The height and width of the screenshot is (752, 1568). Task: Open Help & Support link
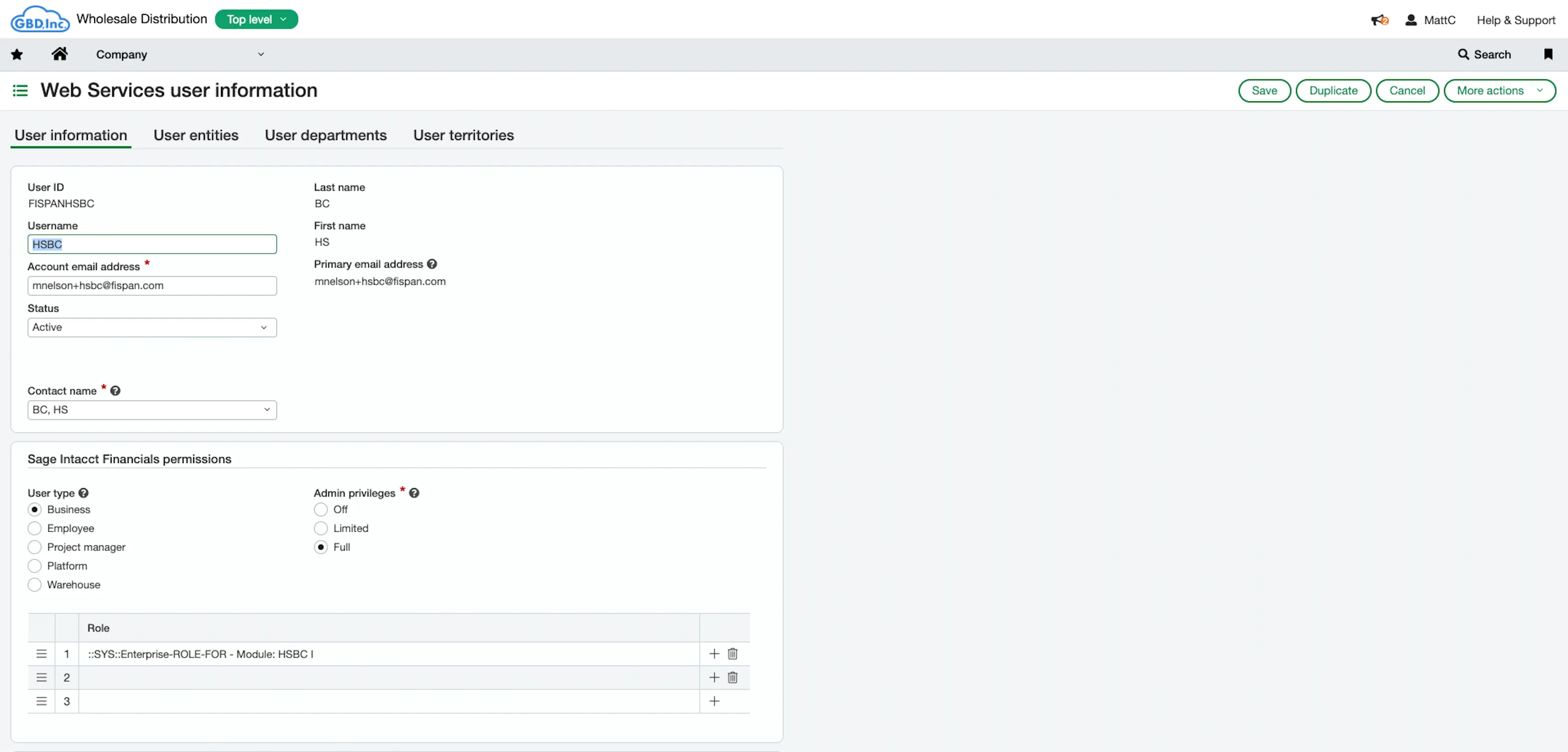pyautogui.click(x=1516, y=20)
